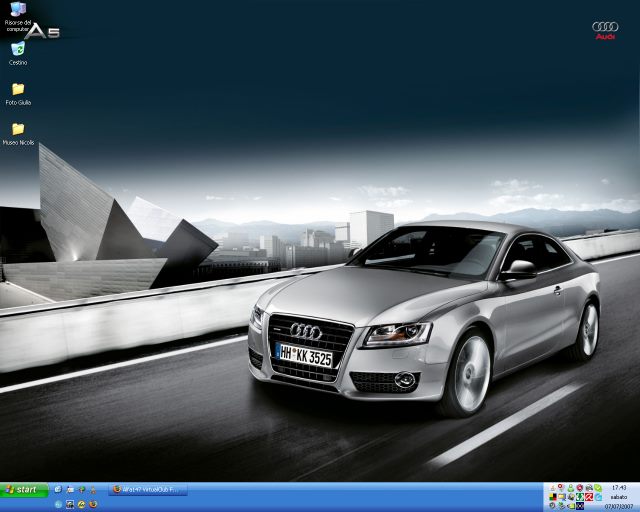Click the green running man tray icon
The image size is (640, 512).
578,497
